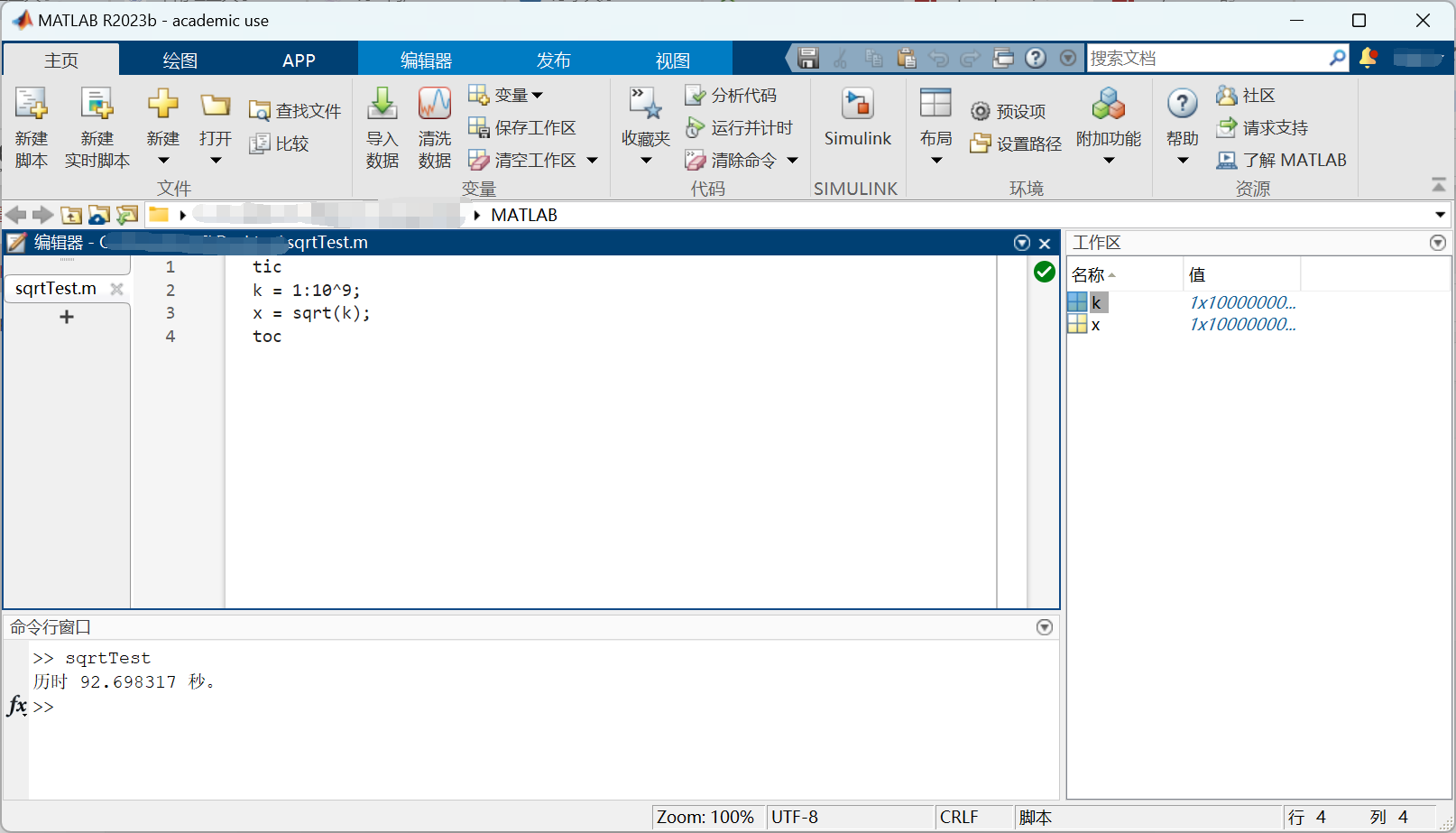Screen dimensions: 1456x833
Task: Expand the Clear Commands (清除命令) dropdown arrow
Action: point(793,161)
